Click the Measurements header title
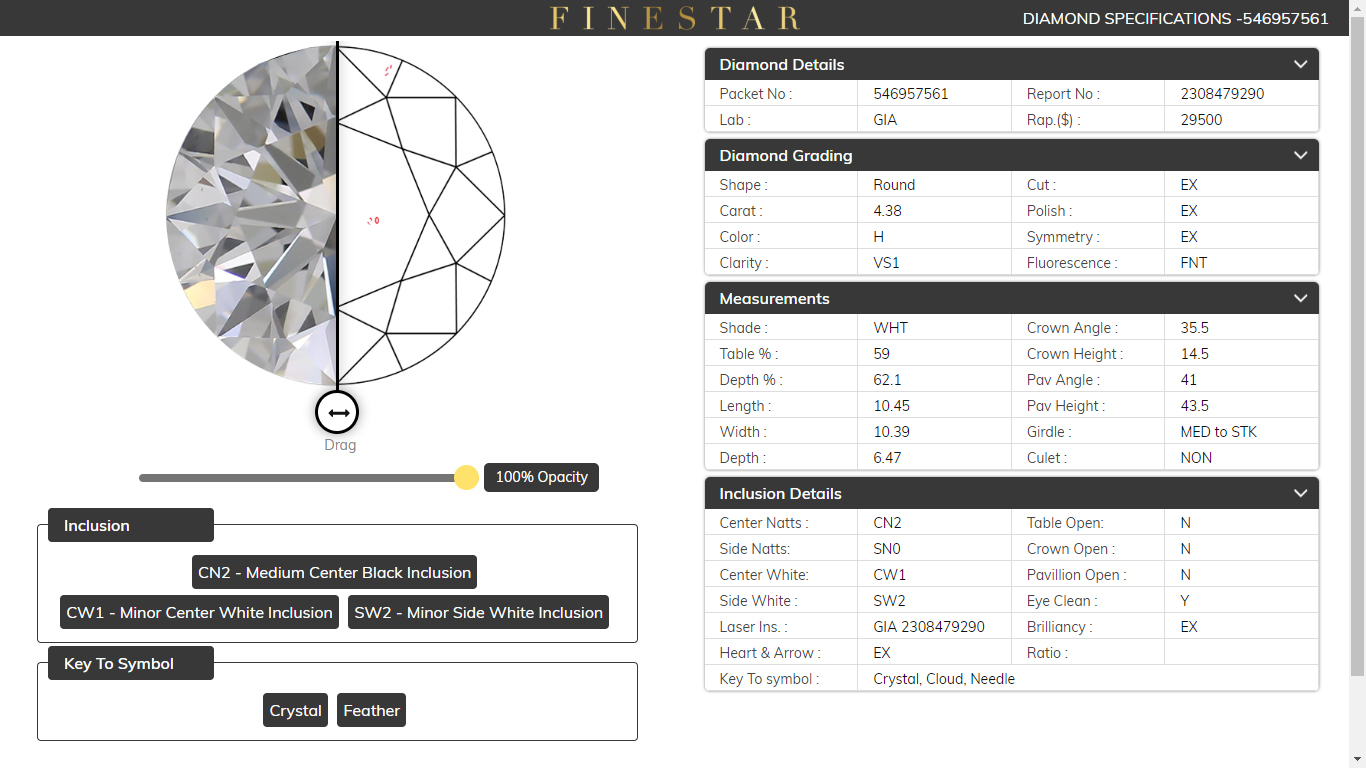Image resolution: width=1366 pixels, height=768 pixels. 774,298
